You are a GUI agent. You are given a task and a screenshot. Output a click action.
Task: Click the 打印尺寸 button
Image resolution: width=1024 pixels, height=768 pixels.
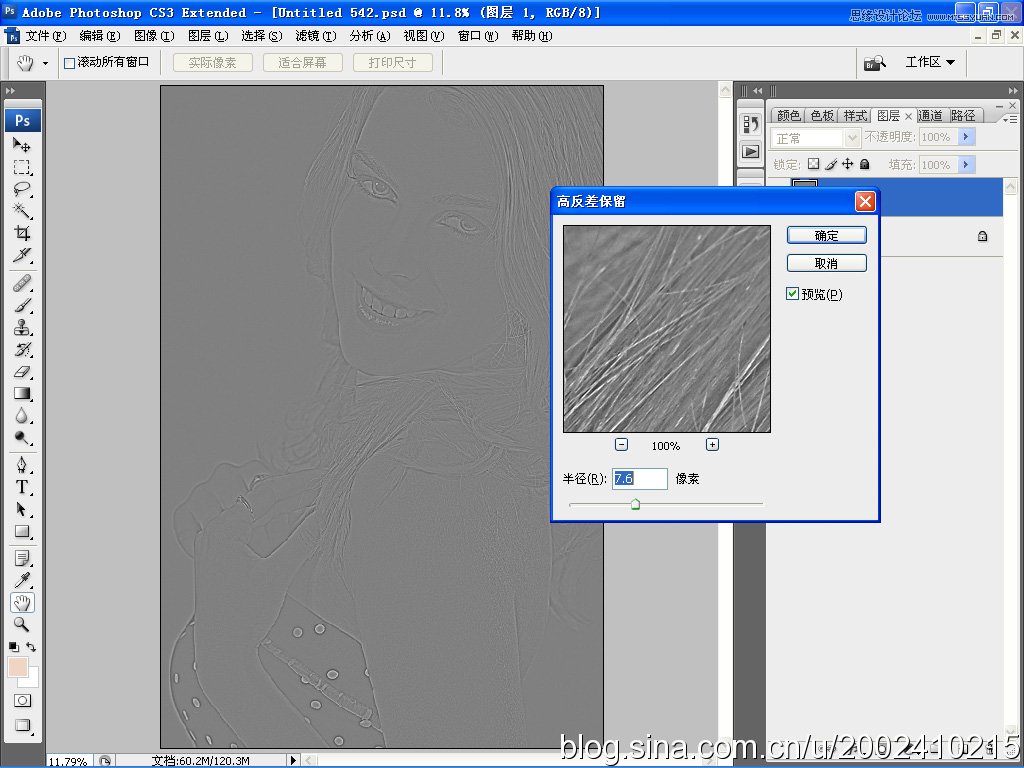(x=392, y=63)
